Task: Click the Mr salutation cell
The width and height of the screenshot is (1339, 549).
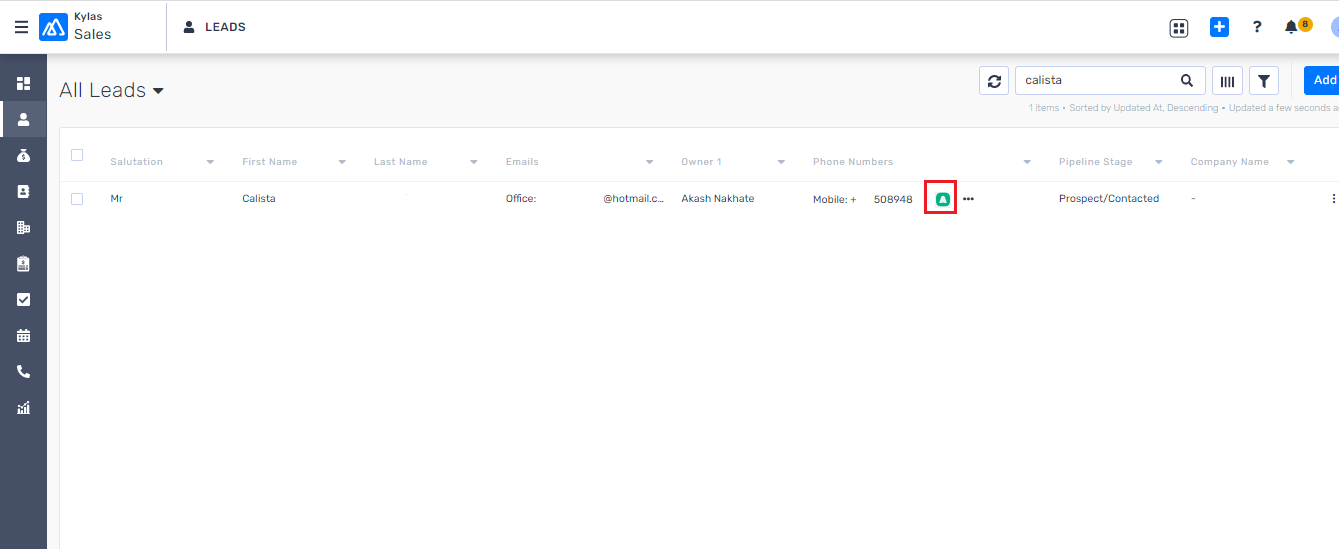Action: [117, 199]
